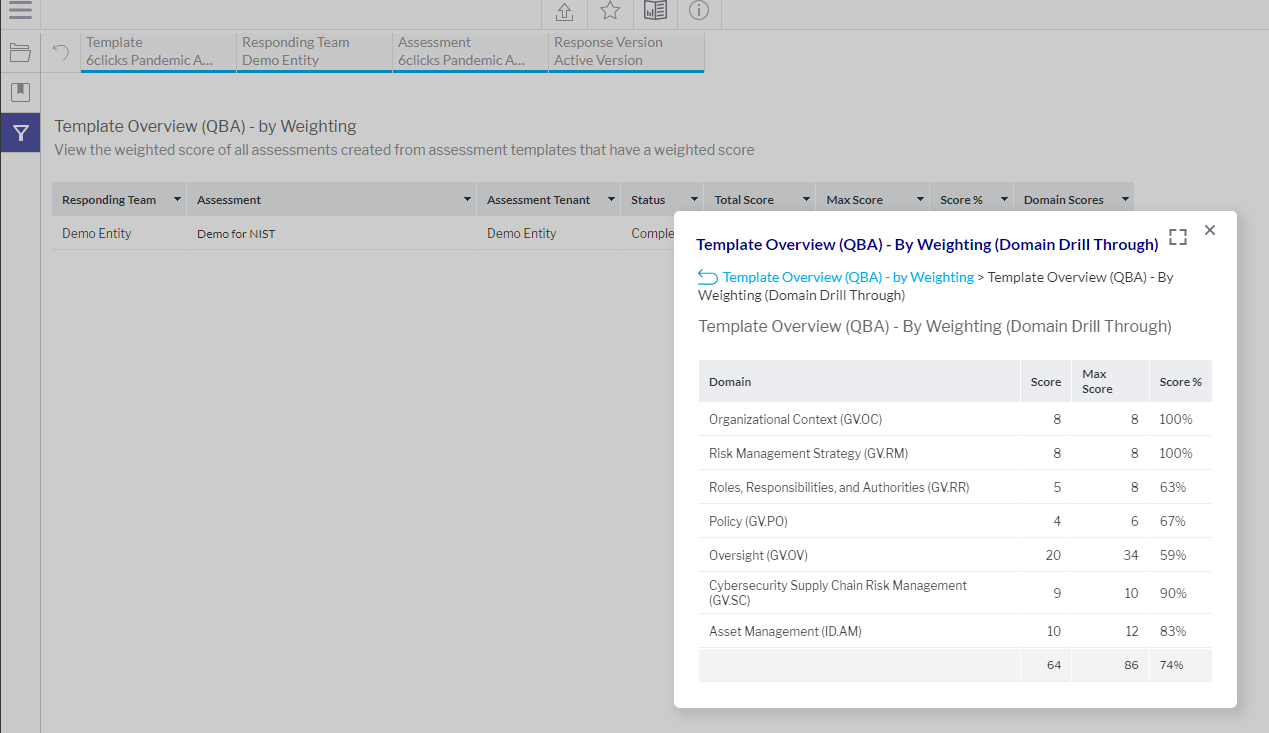Select Oversight (GV.OV) row
Screen dimensions: 1269x733
(955, 555)
